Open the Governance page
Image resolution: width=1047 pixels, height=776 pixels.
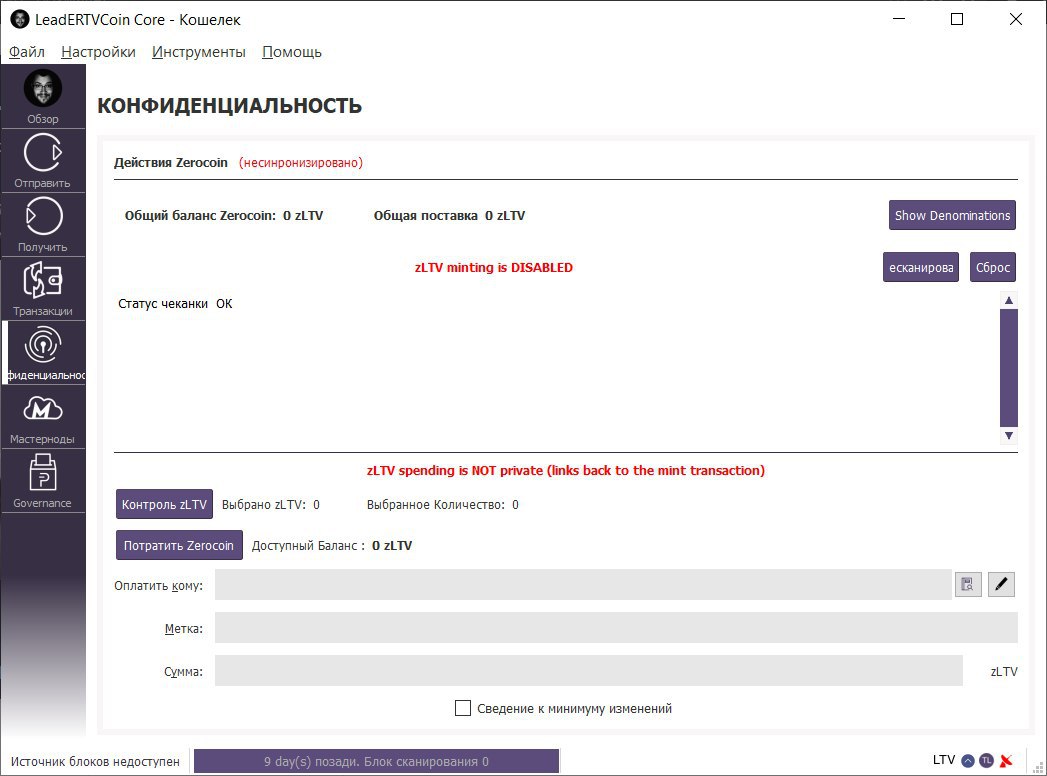(43, 481)
